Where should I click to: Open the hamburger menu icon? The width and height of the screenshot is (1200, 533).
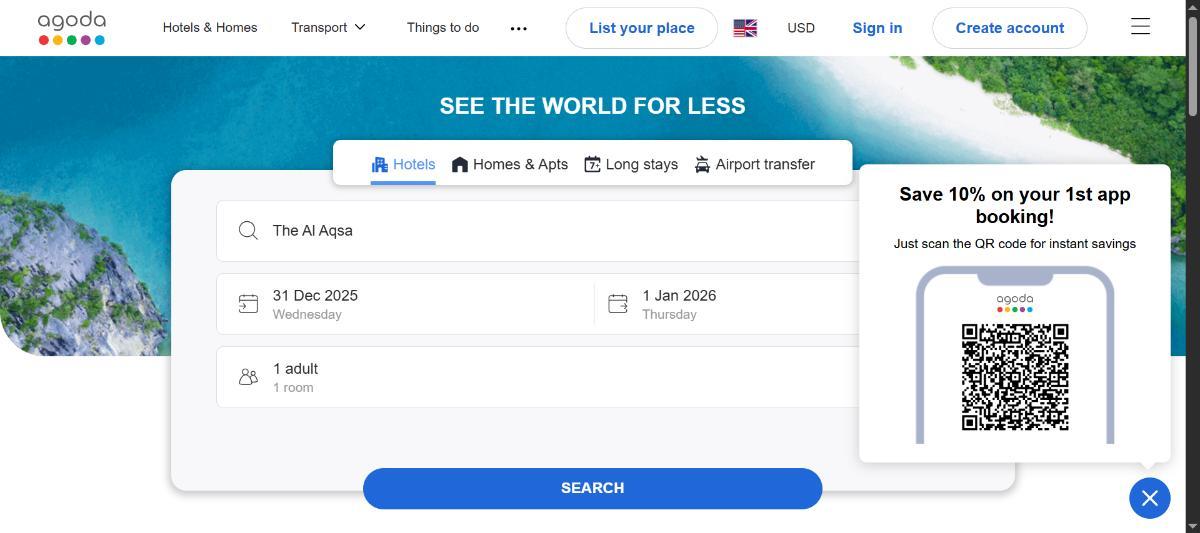tap(1140, 27)
